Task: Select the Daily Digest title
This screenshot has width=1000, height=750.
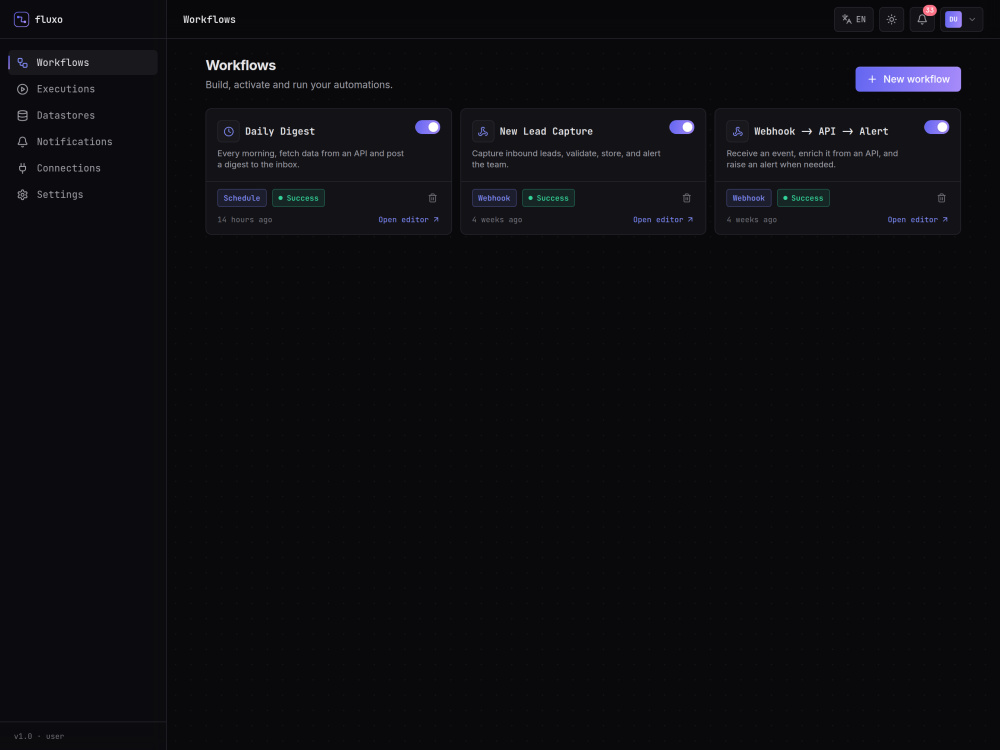Action: point(280,131)
